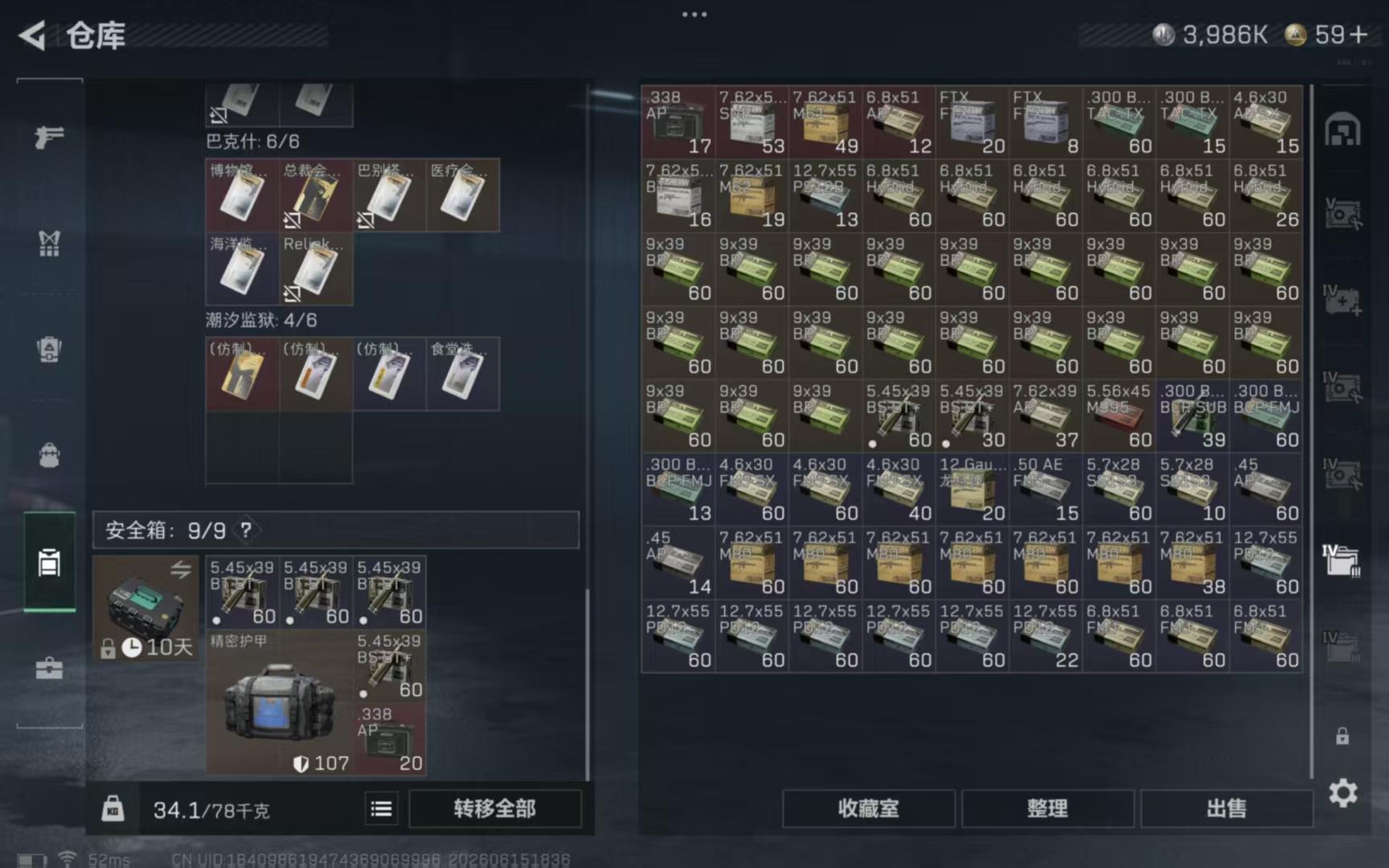This screenshot has width=1389, height=868.
Task: Select the .338 AP ammo in safe box
Action: point(390,739)
